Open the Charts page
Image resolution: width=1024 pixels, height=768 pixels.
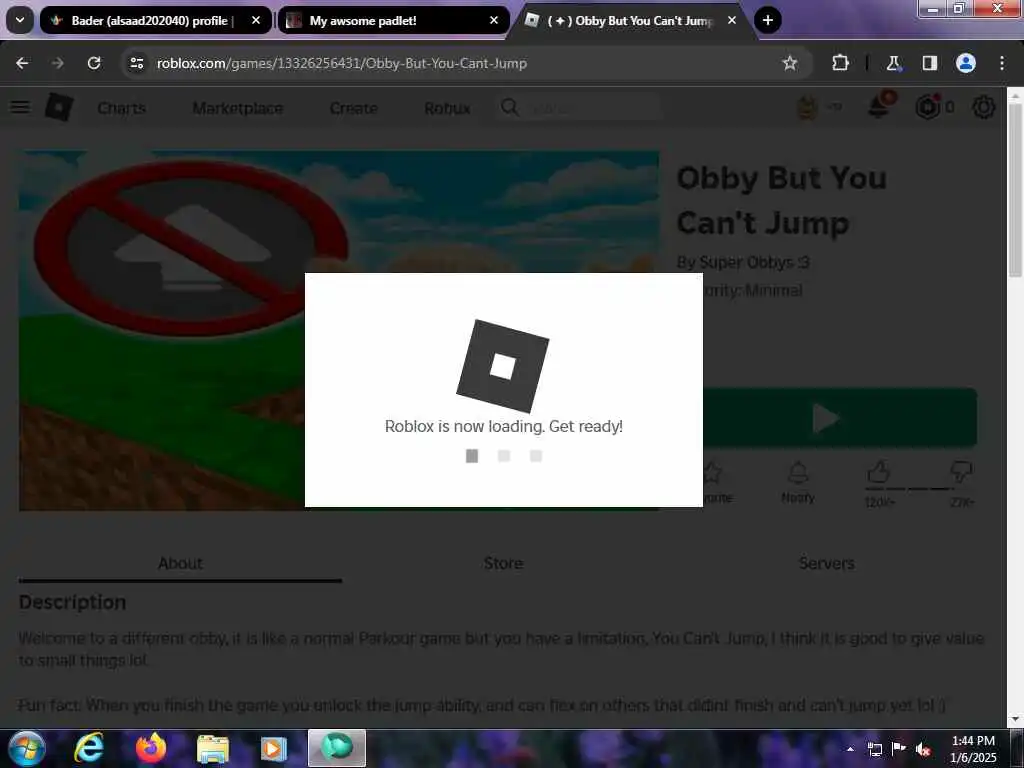[x=121, y=108]
